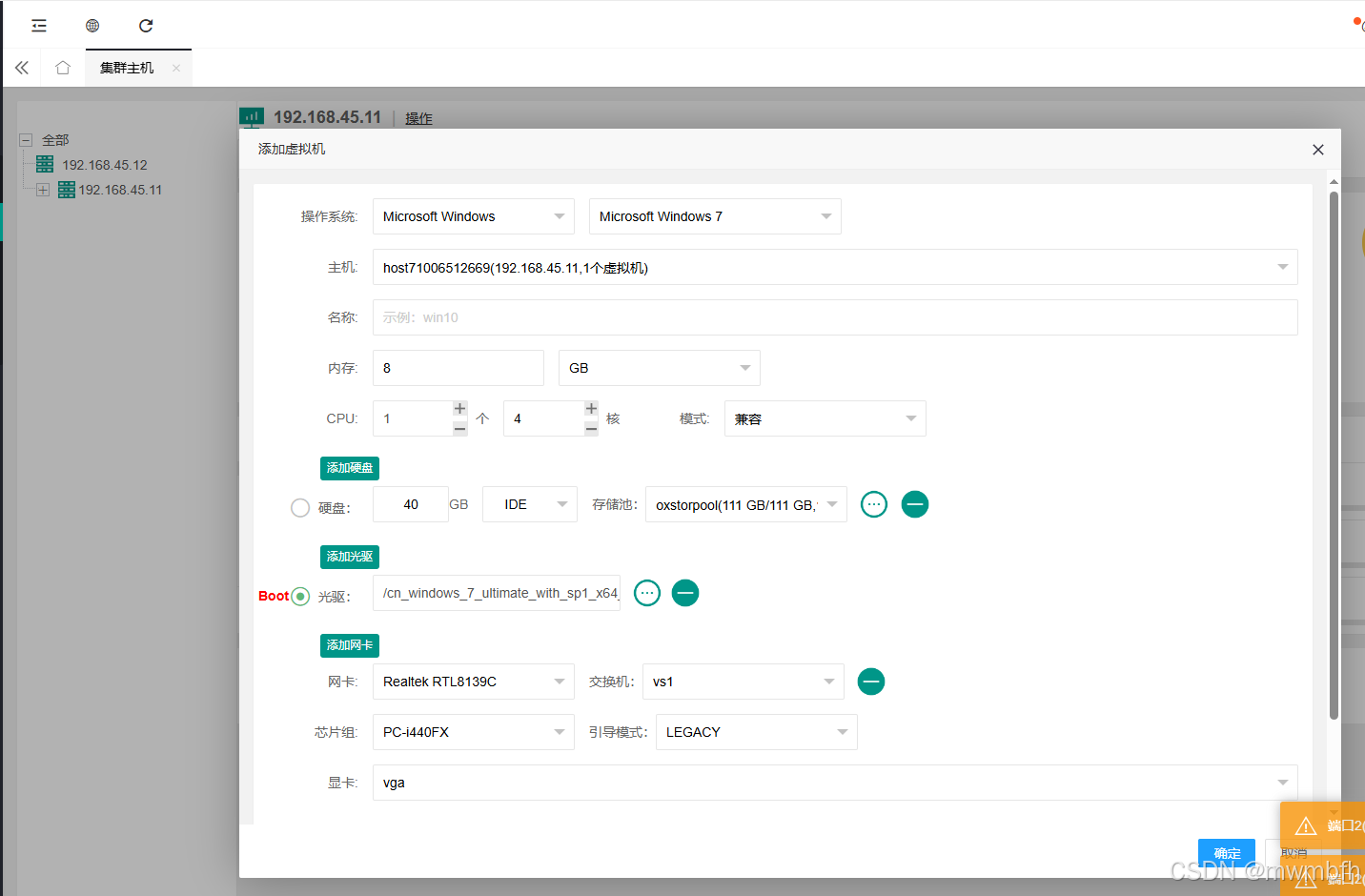Open the Realtek RTL8139C NIC dropdown

point(474,682)
